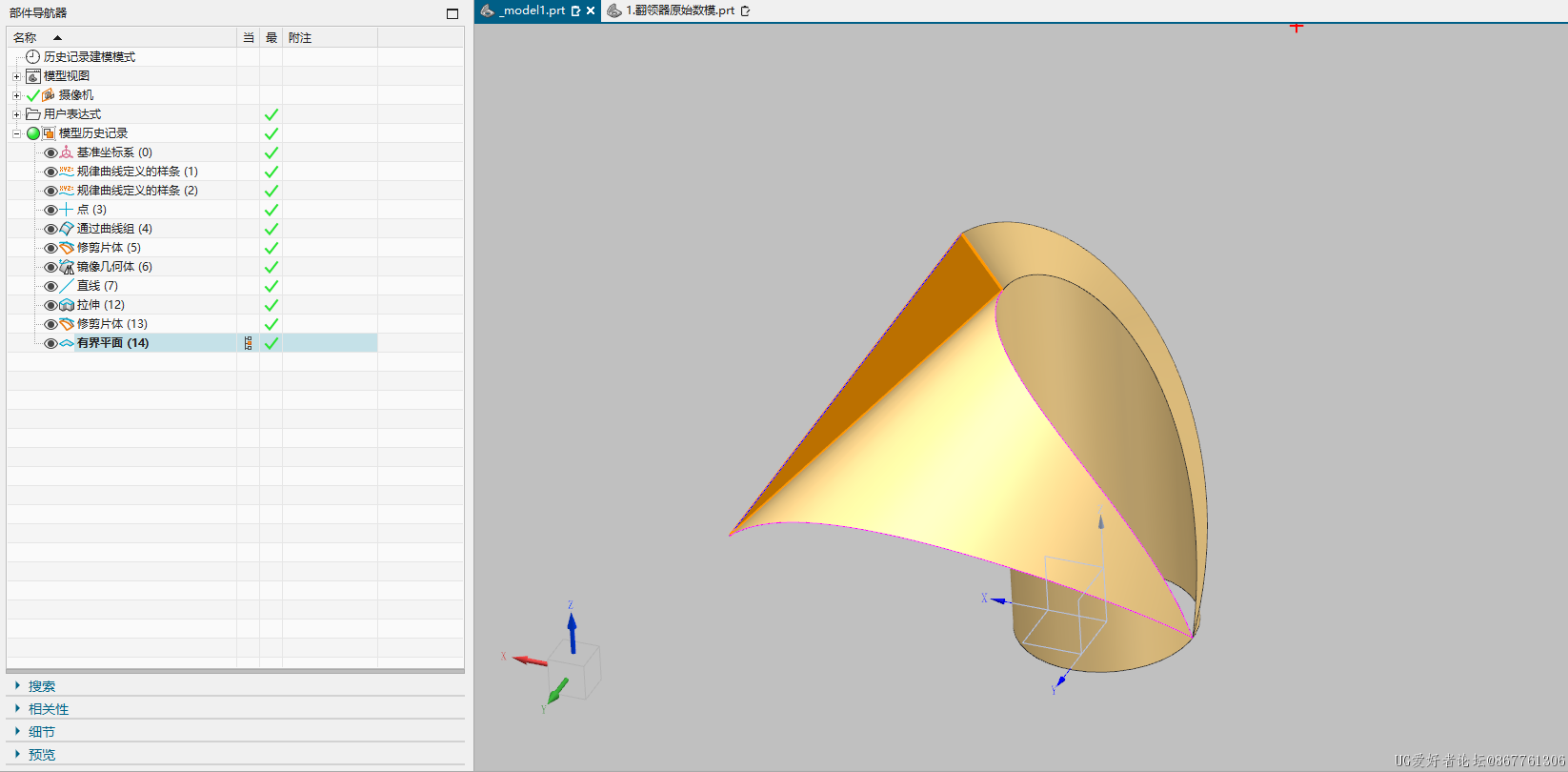Click the part icon on 1.翻领器原始数模.prt tab
Image resolution: width=1568 pixels, height=772 pixels.
click(x=614, y=10)
